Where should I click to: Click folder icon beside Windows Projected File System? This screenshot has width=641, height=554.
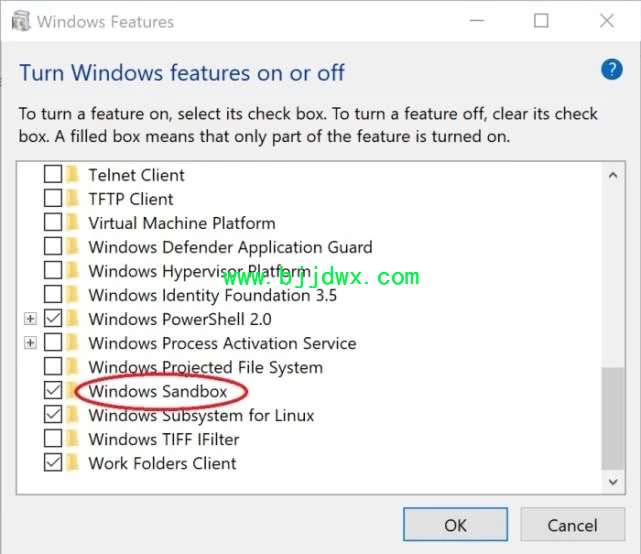pyautogui.click(x=72, y=367)
